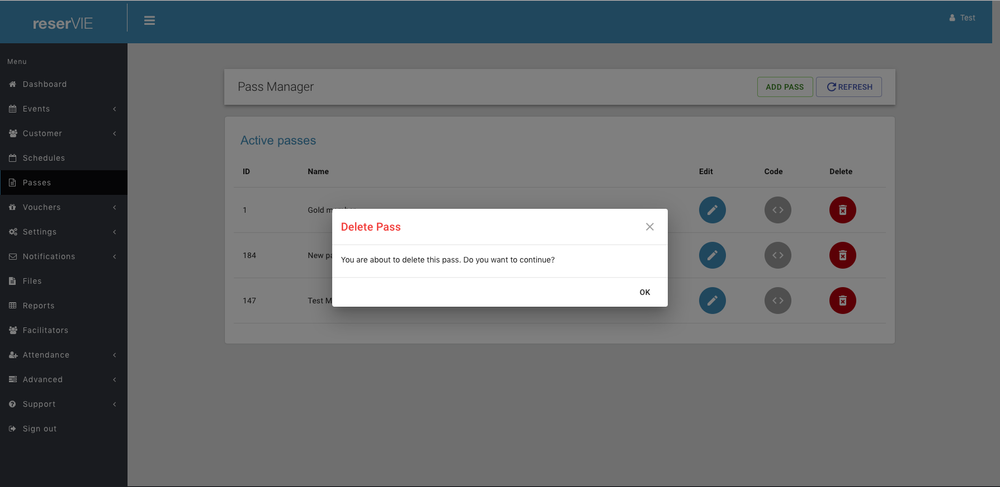The width and height of the screenshot is (1000, 487).
Task: Open the Support menu item
Action: (x=64, y=404)
